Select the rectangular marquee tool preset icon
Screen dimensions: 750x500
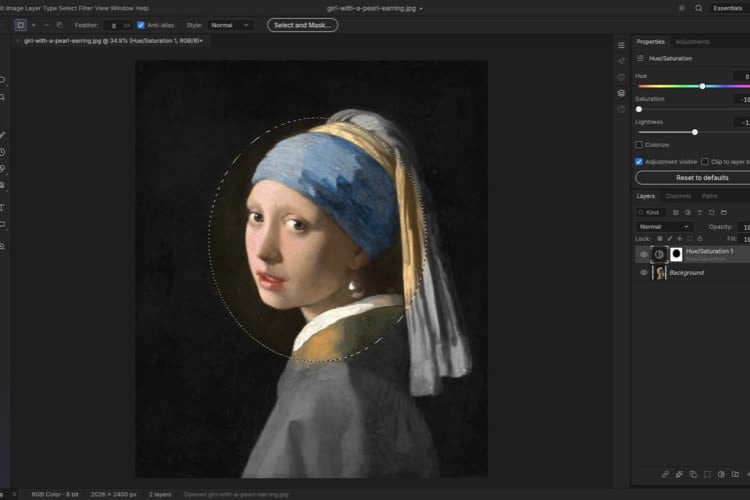pos(21,25)
